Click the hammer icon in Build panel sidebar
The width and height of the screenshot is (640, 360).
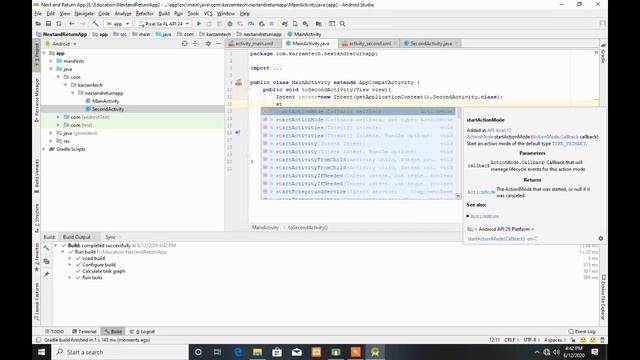coord(47,248)
